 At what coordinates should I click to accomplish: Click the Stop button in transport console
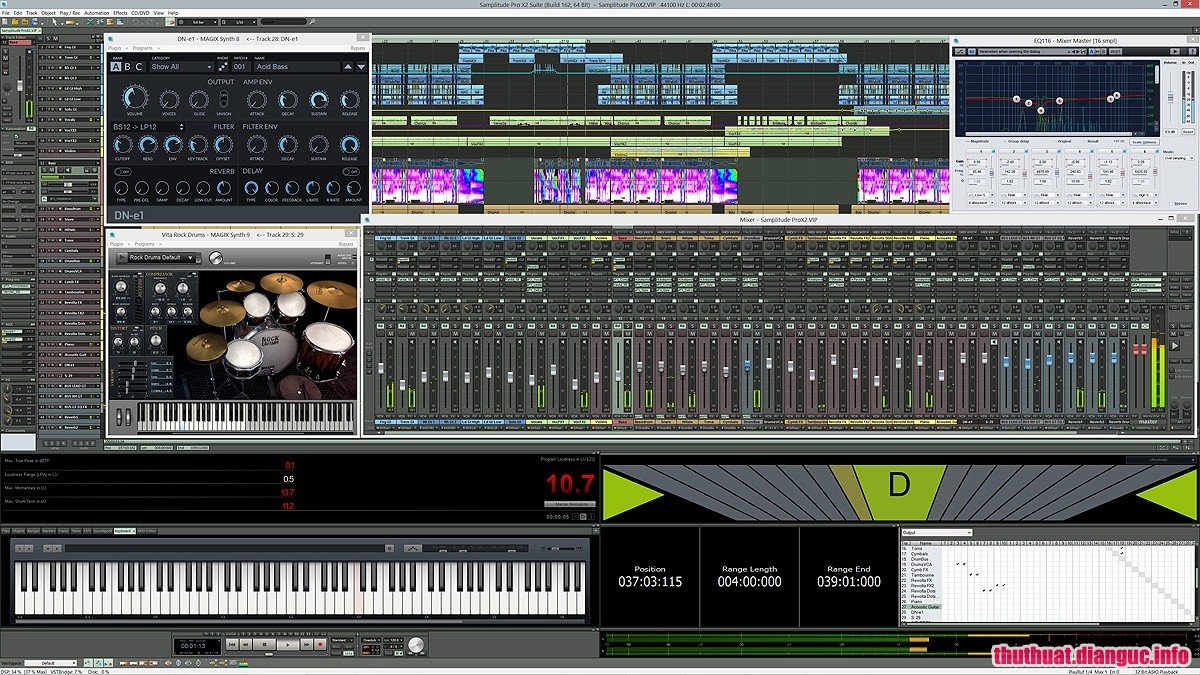pos(264,645)
